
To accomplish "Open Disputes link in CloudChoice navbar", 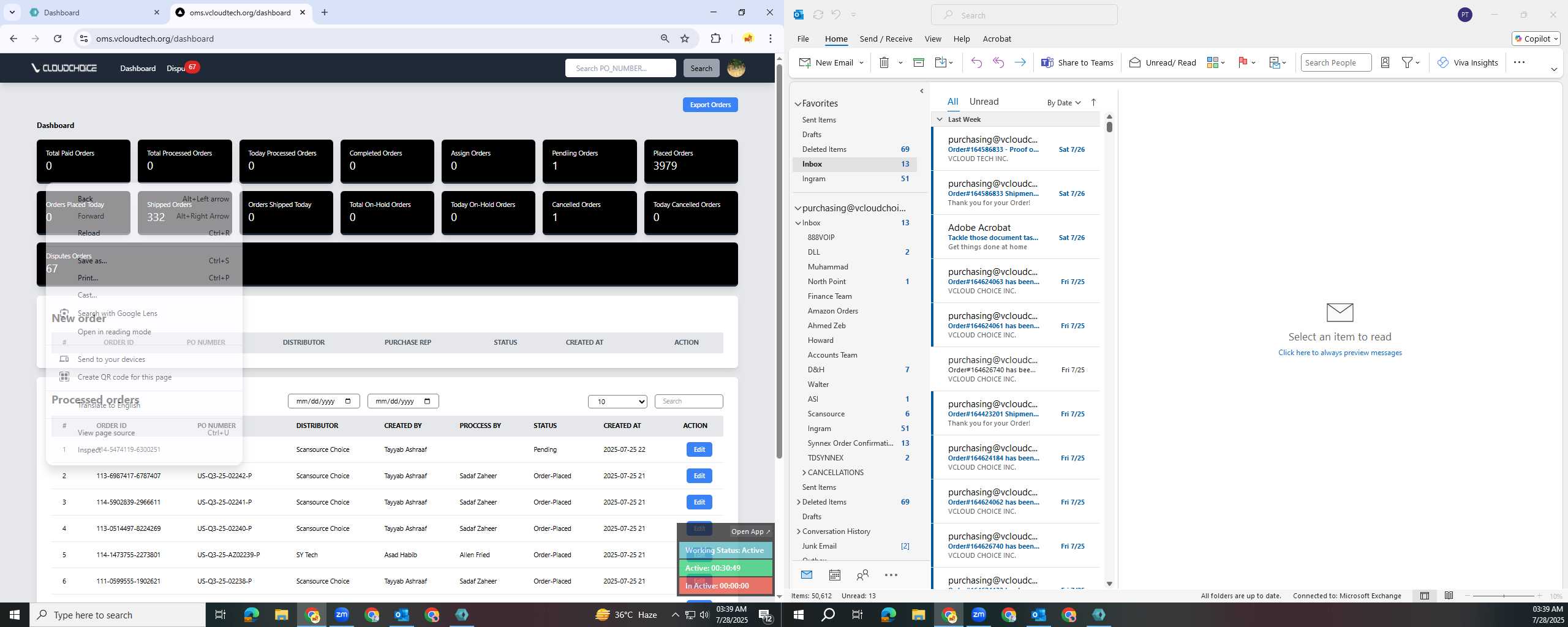I will tap(176, 68).
